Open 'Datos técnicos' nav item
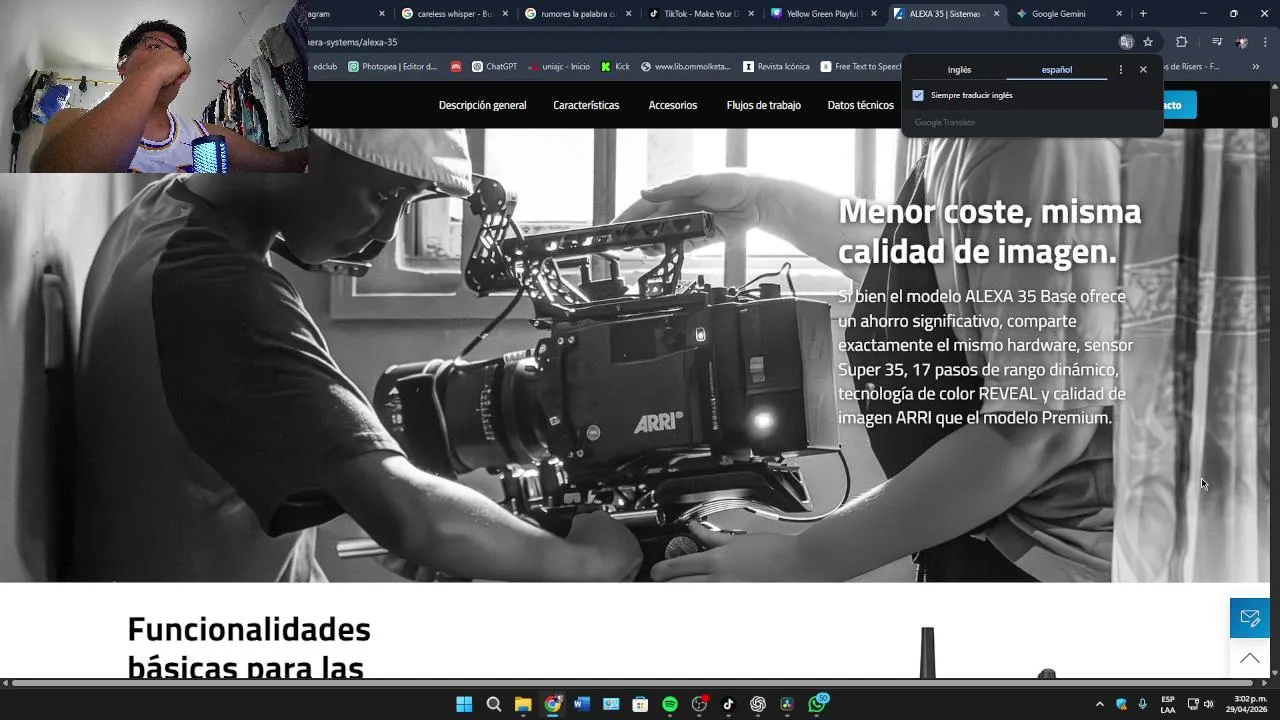Screen dimensions: 1280x720 click(861, 105)
